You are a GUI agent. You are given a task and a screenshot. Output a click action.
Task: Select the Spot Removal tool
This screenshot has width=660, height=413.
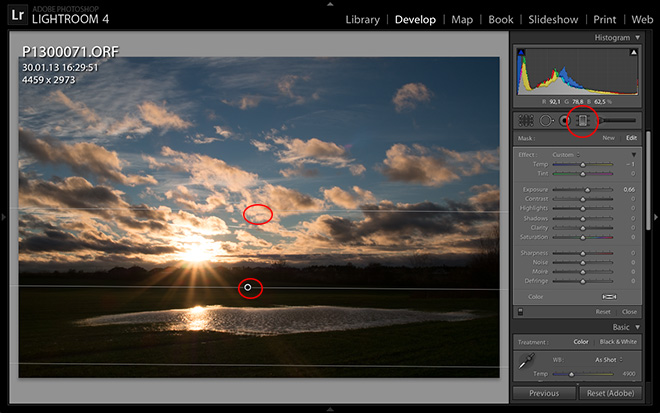tap(546, 121)
